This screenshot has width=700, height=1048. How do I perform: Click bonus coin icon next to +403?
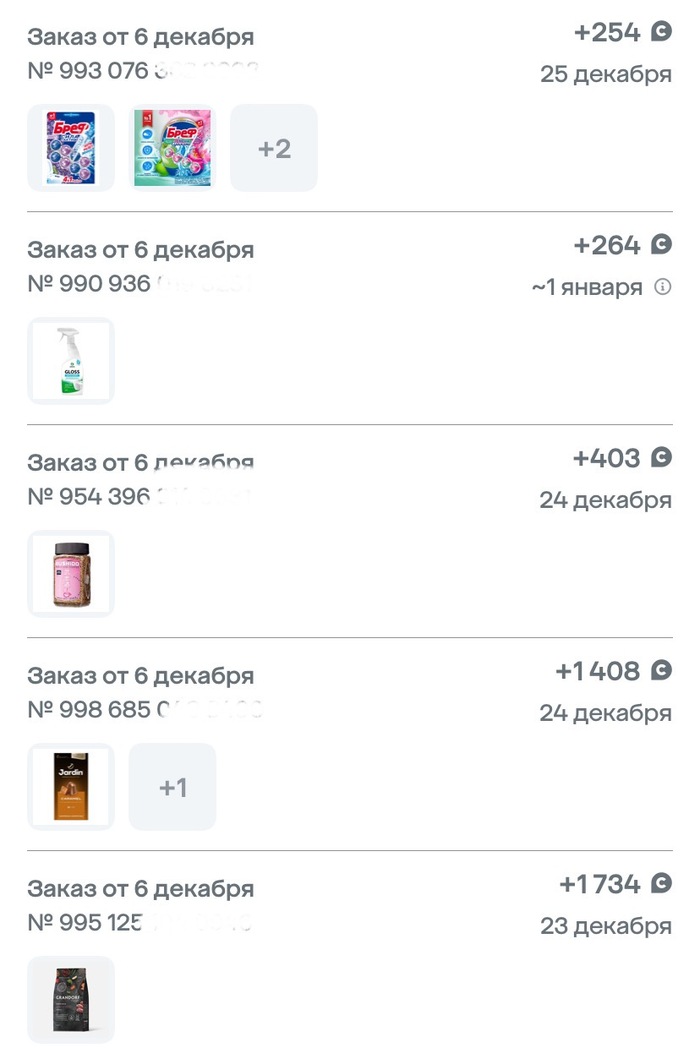tap(661, 458)
